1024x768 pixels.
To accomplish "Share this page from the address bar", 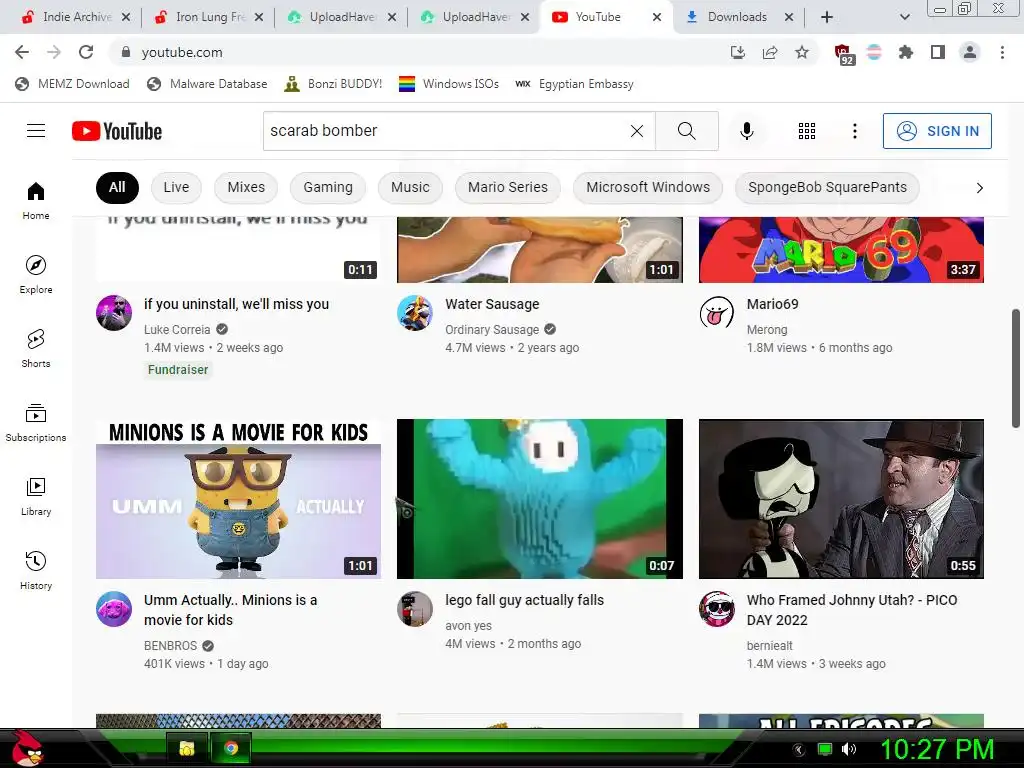I will (770, 52).
